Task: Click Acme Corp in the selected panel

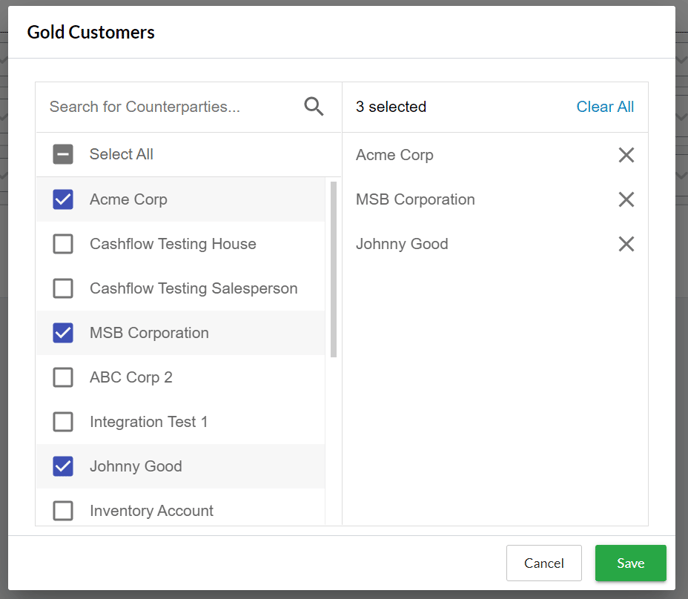Action: [395, 155]
